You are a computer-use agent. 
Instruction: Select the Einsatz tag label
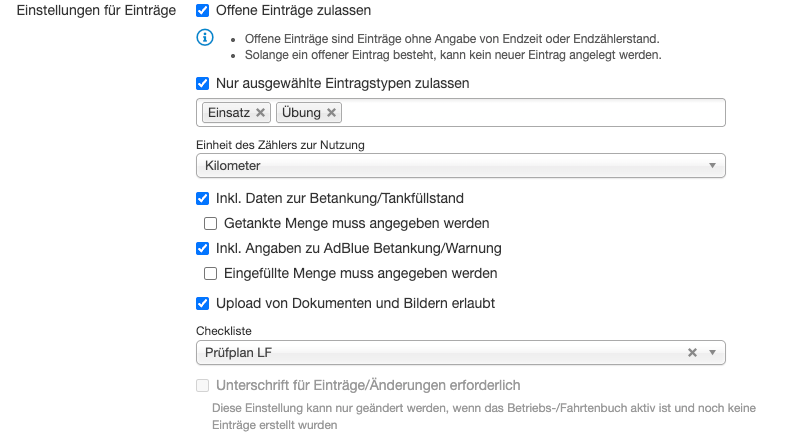pos(228,113)
